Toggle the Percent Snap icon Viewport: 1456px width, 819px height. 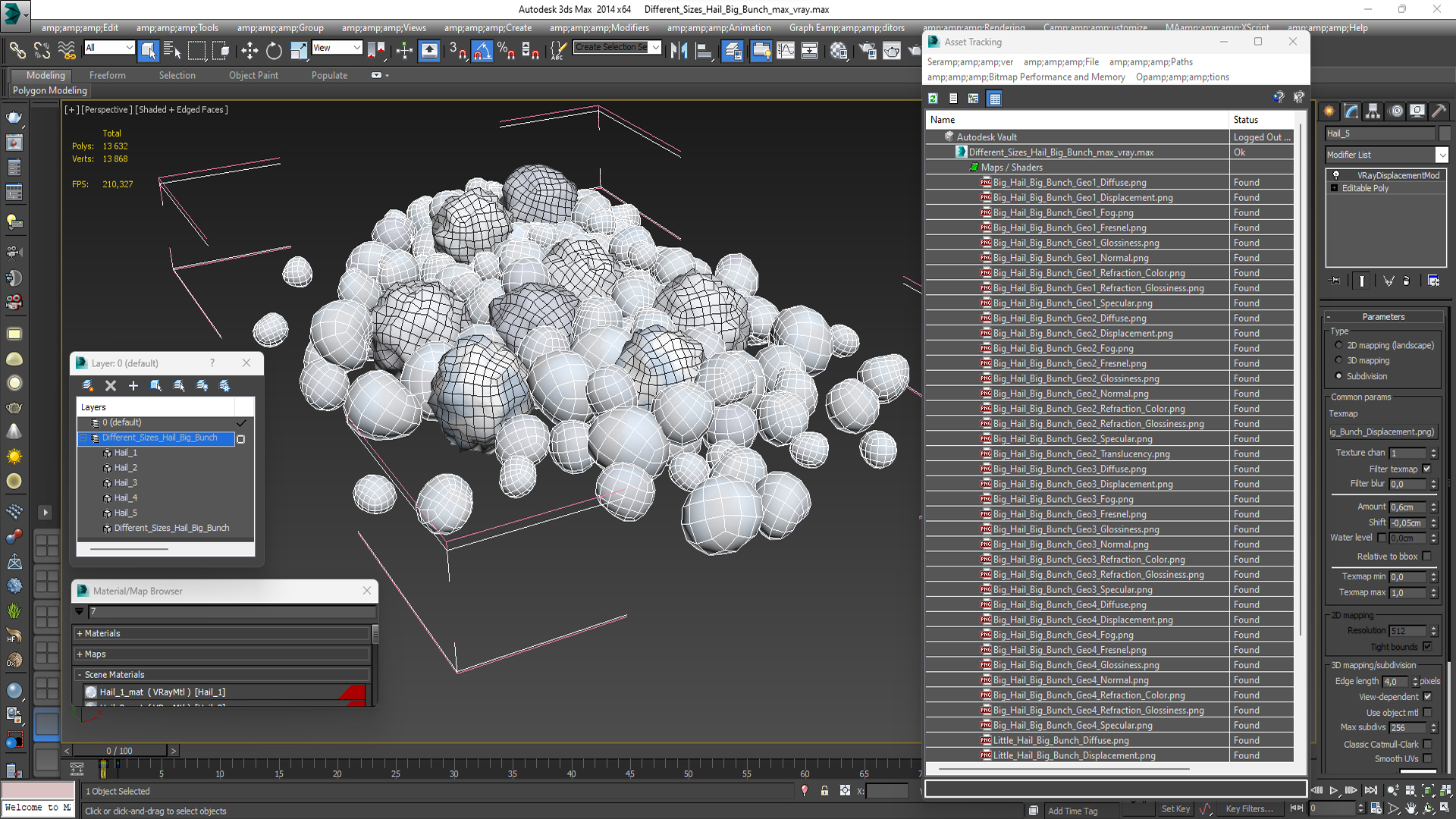pos(506,51)
